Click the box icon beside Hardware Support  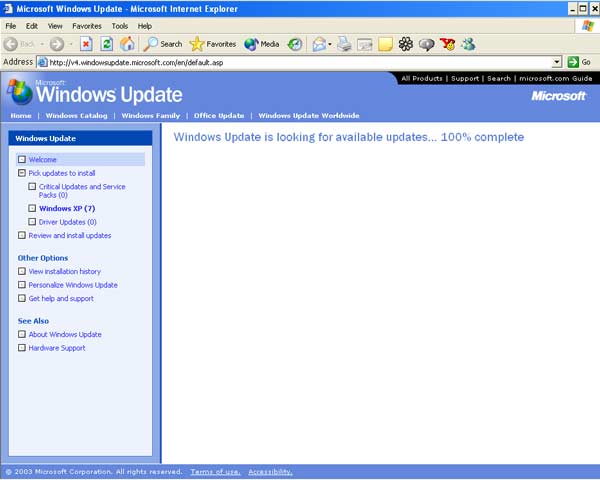(22, 348)
